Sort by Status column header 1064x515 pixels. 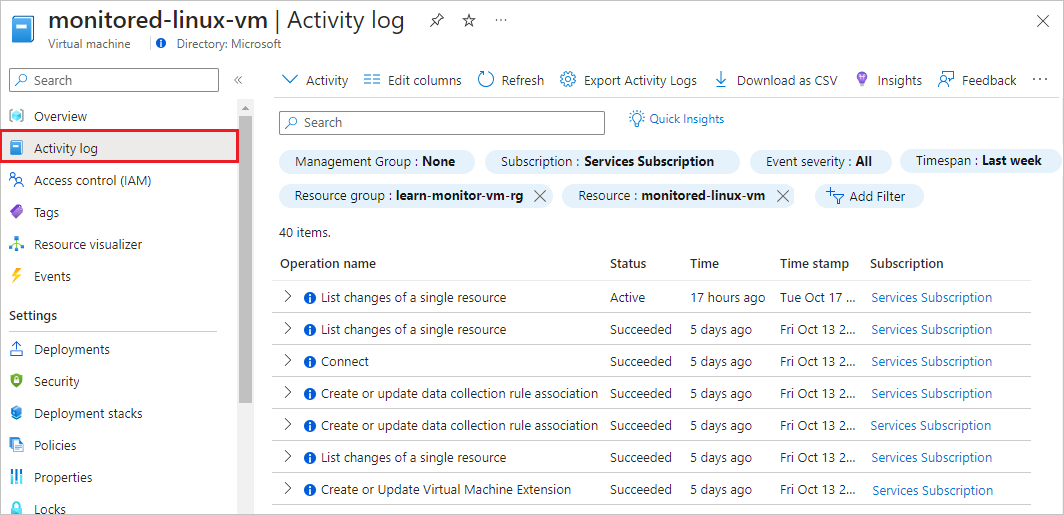point(628,263)
